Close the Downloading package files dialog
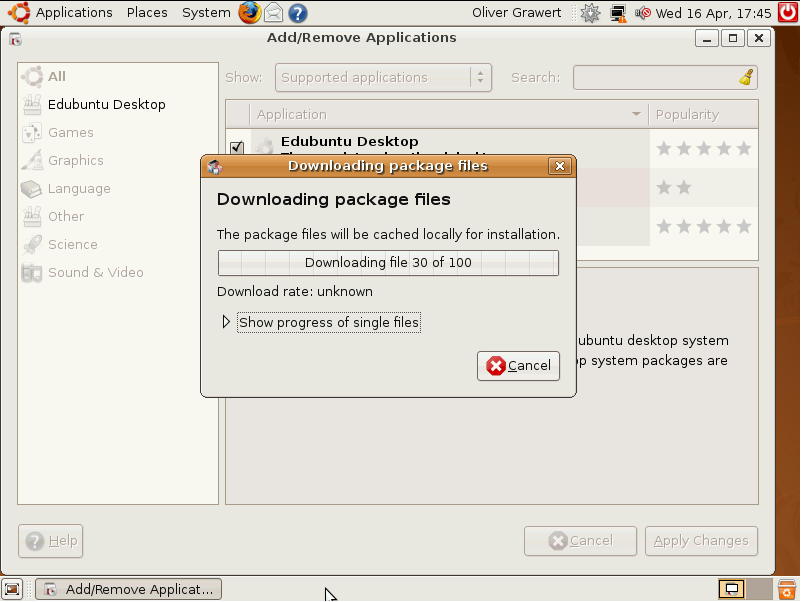This screenshot has width=802, height=602. 560,166
